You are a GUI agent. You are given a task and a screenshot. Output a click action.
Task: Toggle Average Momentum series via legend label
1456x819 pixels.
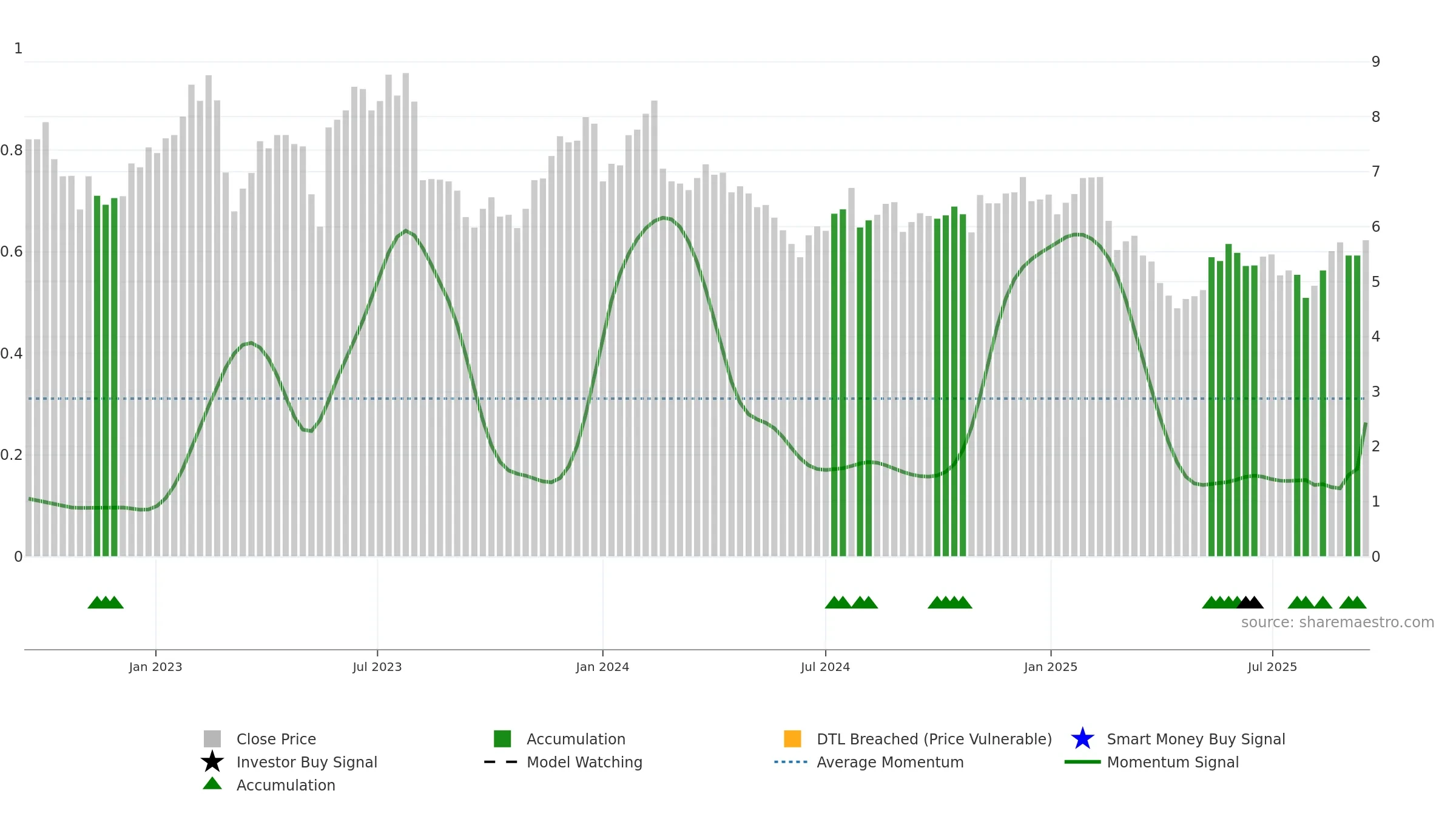click(x=890, y=762)
